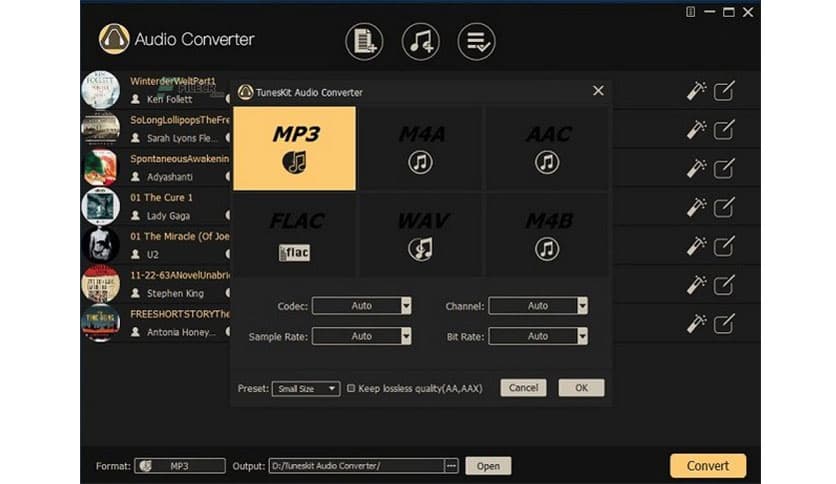Click edit tag icon for FREESHORTSTORY row
Image resolution: width=836 pixels, height=484 pixels.
point(724,324)
